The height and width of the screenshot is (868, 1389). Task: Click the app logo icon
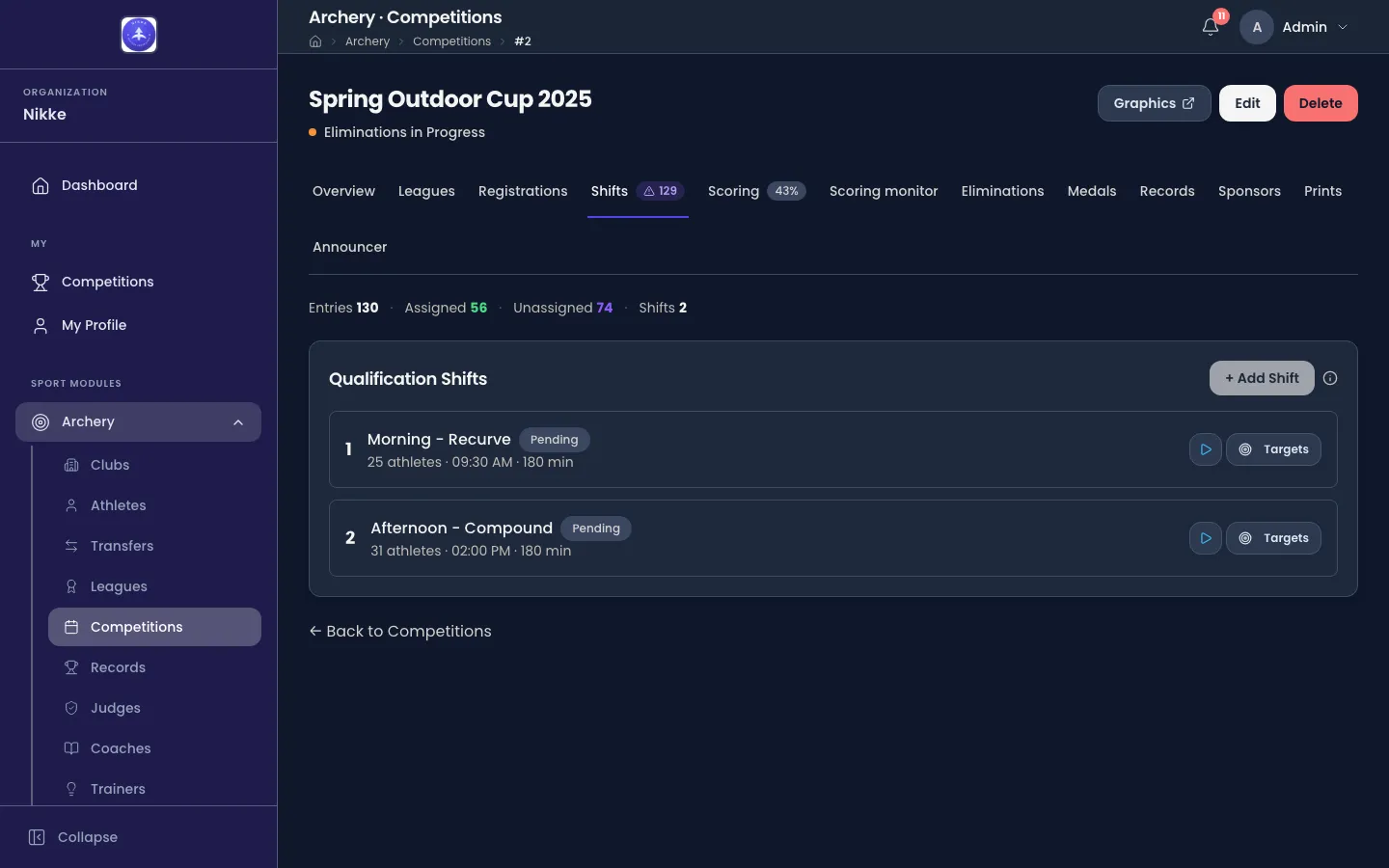pos(139,35)
